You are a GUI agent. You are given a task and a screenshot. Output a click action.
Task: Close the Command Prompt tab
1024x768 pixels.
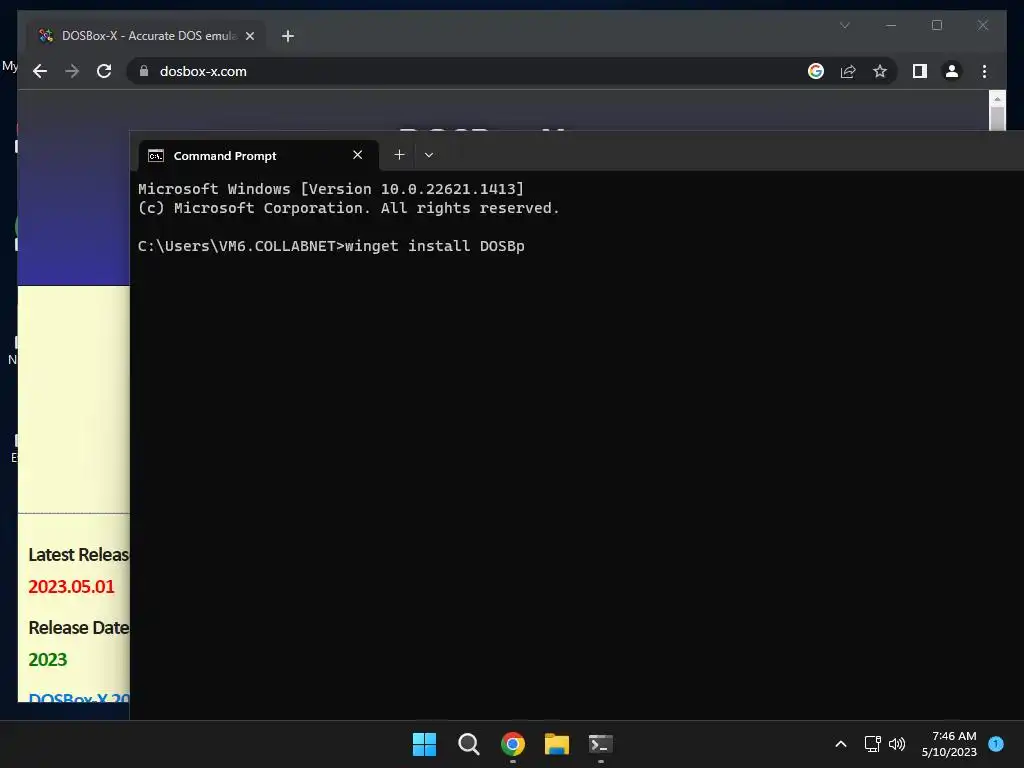coord(357,155)
